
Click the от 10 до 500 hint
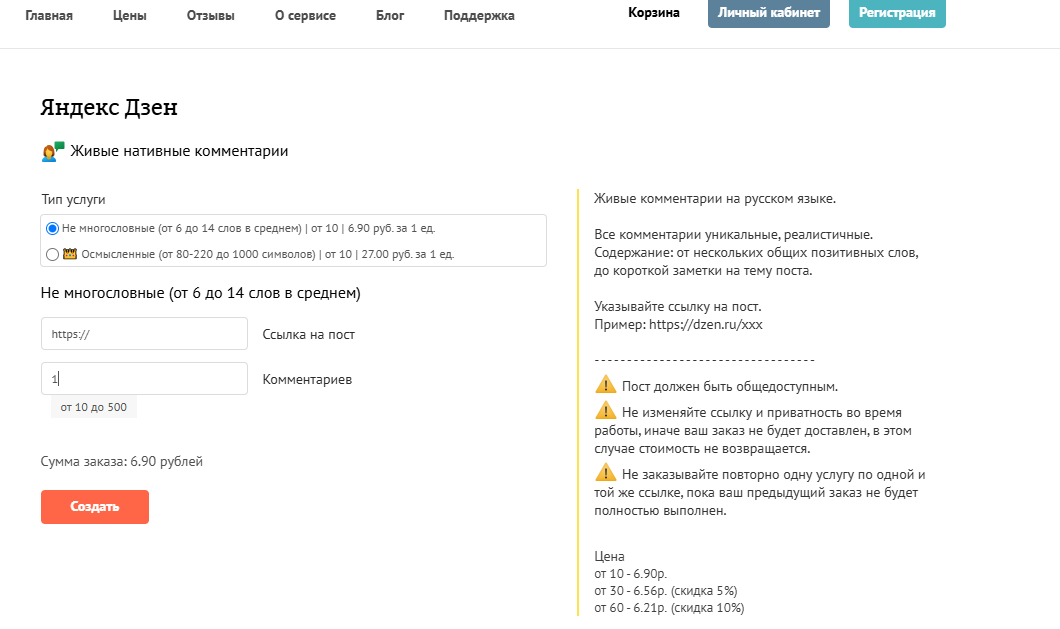[x=94, y=407]
